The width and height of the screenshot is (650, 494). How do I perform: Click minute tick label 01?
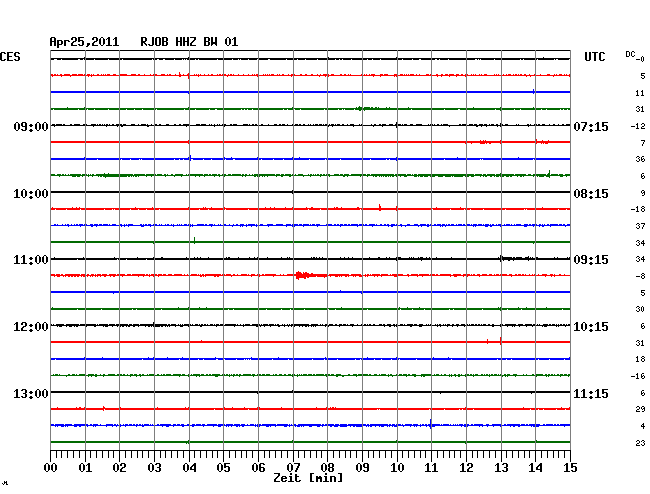(85, 468)
